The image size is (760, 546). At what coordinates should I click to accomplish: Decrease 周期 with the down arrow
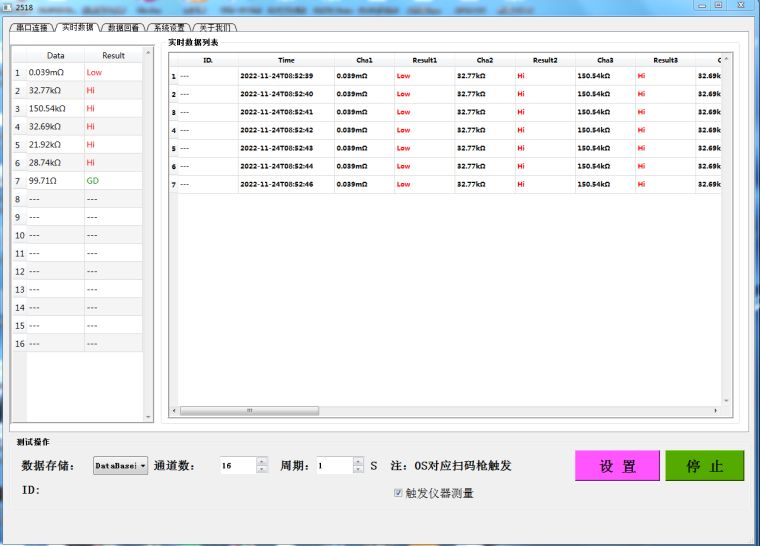[358, 470]
